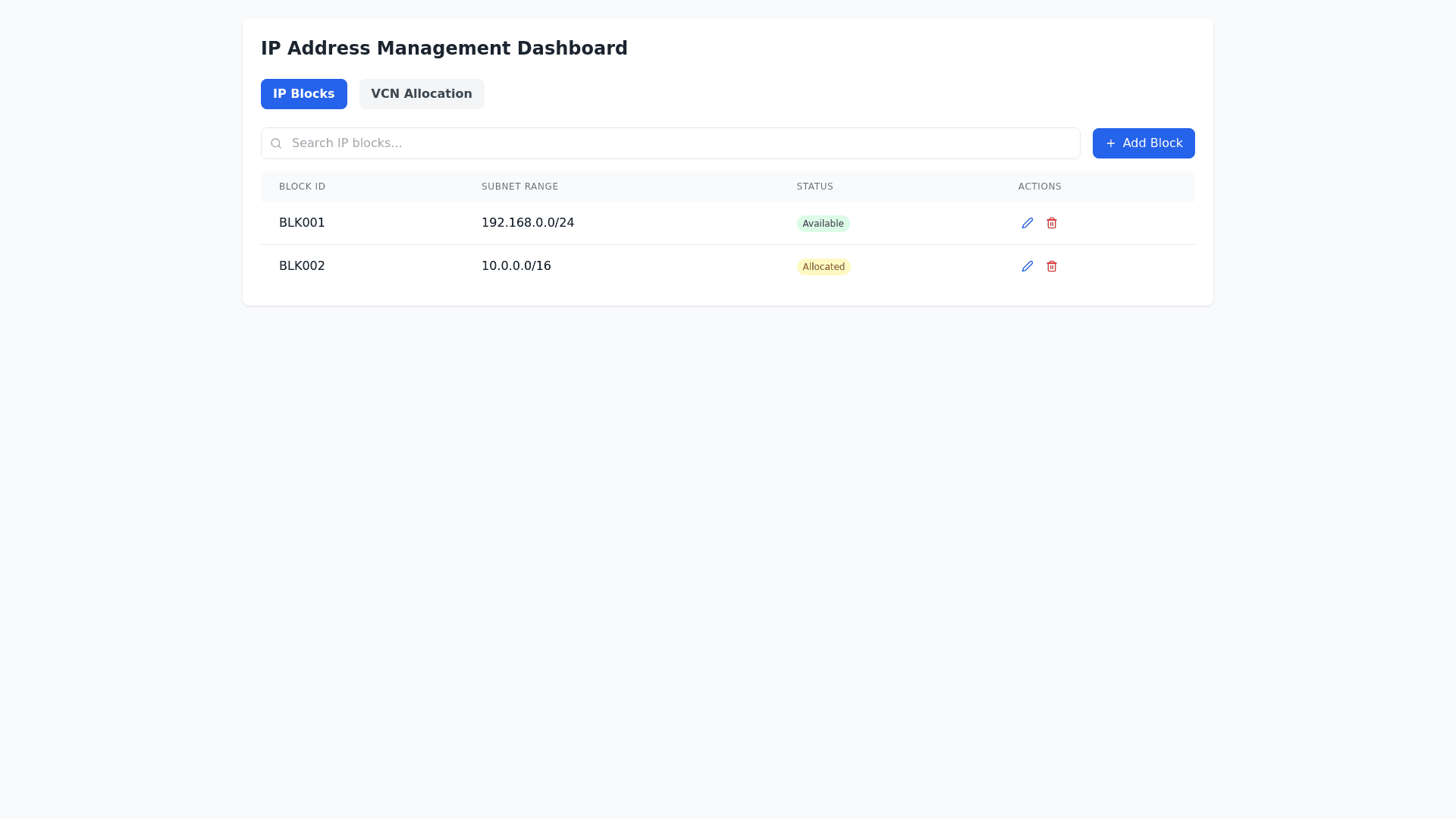Select the IP Blocks tab
This screenshot has width=1456, height=819.
[303, 94]
